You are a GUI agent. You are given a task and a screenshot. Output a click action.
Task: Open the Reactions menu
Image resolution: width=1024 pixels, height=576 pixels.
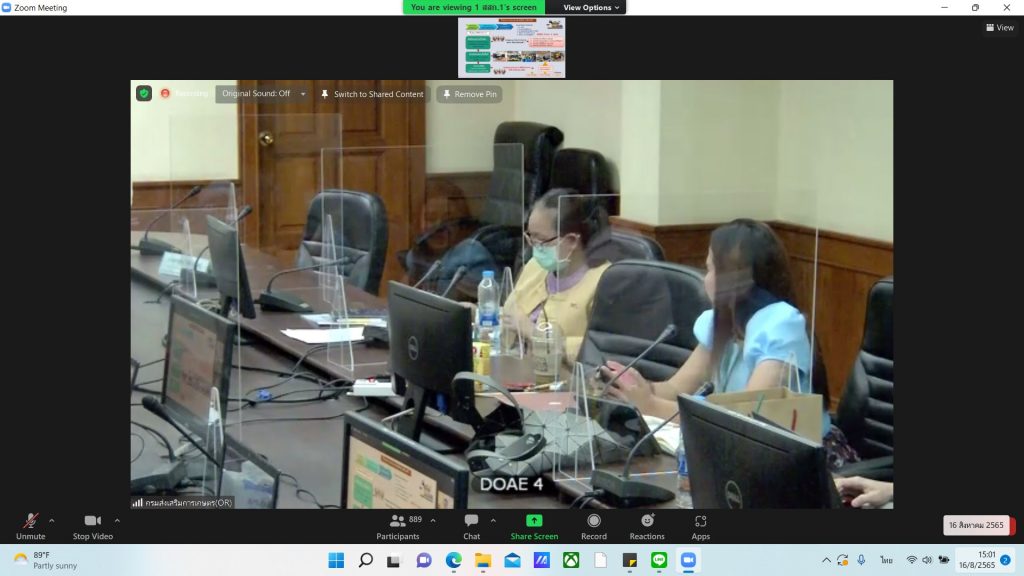tap(647, 526)
